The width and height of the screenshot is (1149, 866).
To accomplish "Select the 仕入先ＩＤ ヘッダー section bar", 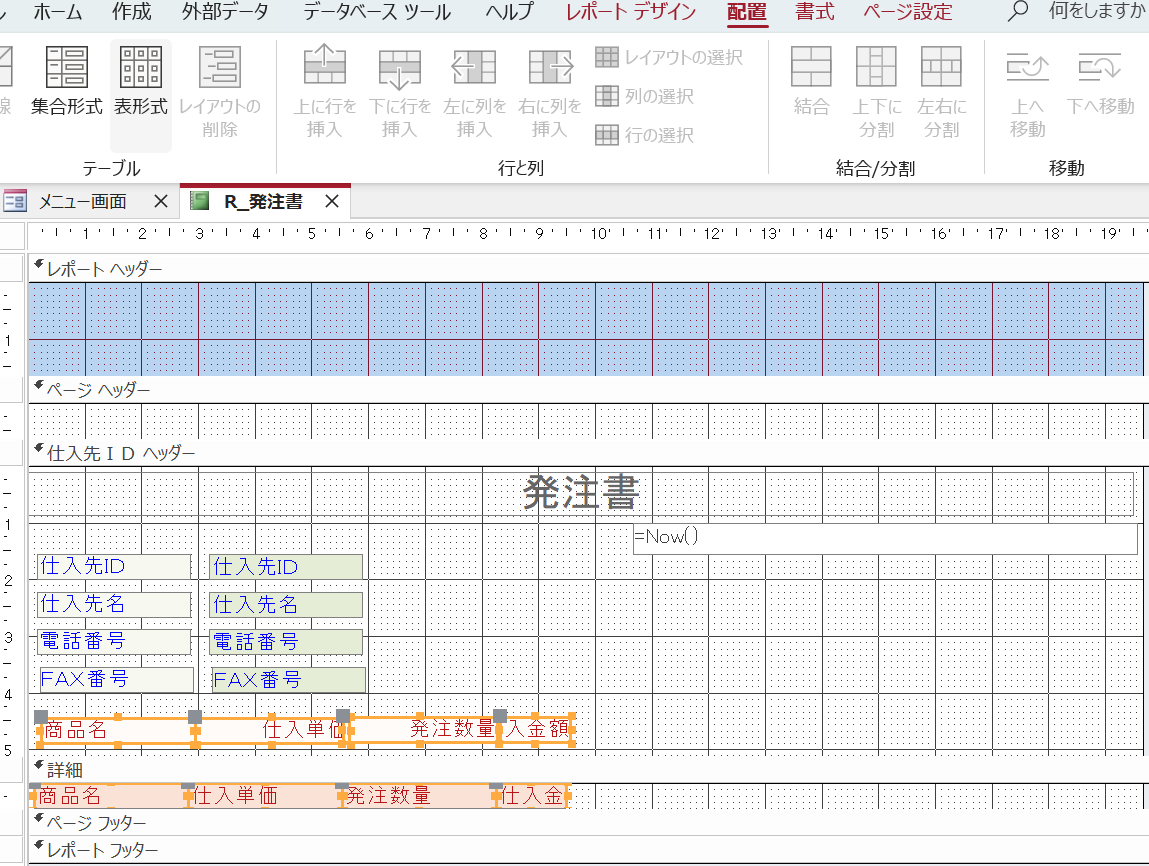I will pos(588,453).
